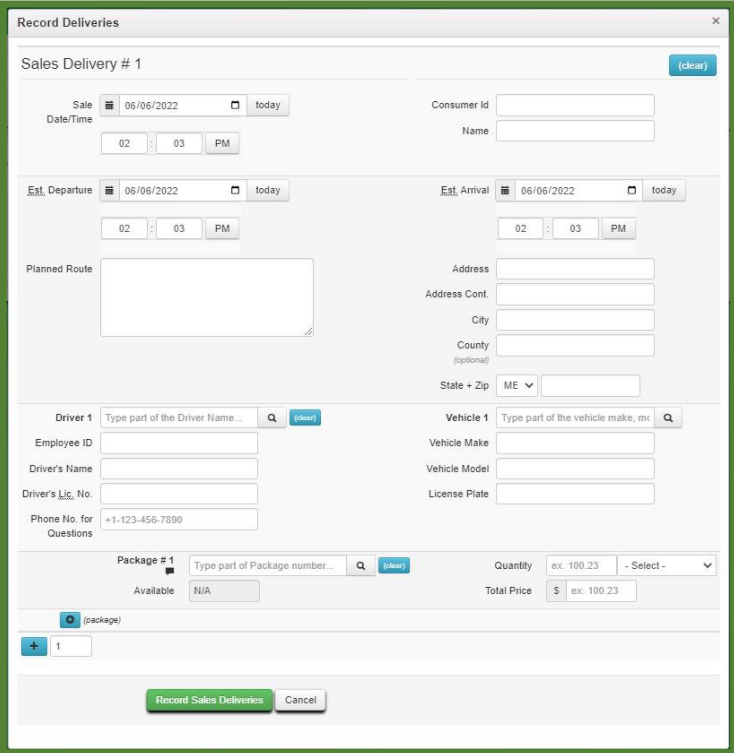Toggle the Sale Time PM button
The width and height of the screenshot is (734, 753).
click(222, 143)
